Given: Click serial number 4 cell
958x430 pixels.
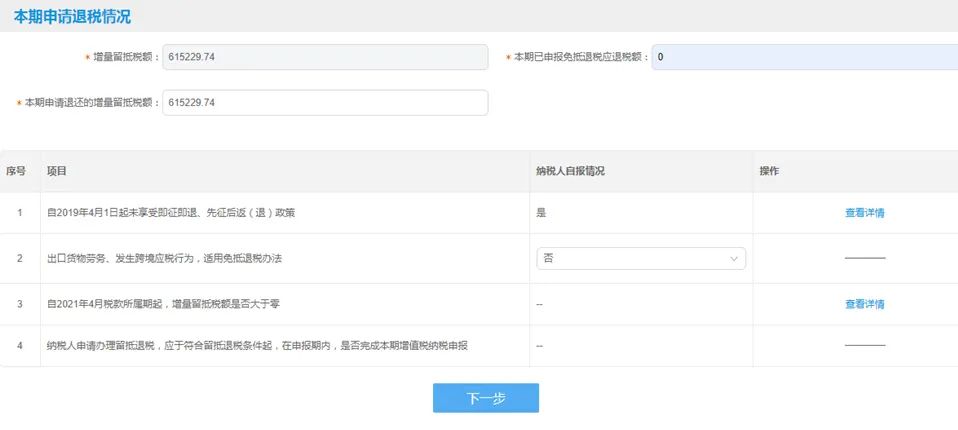Looking at the screenshot, I should coord(20,346).
